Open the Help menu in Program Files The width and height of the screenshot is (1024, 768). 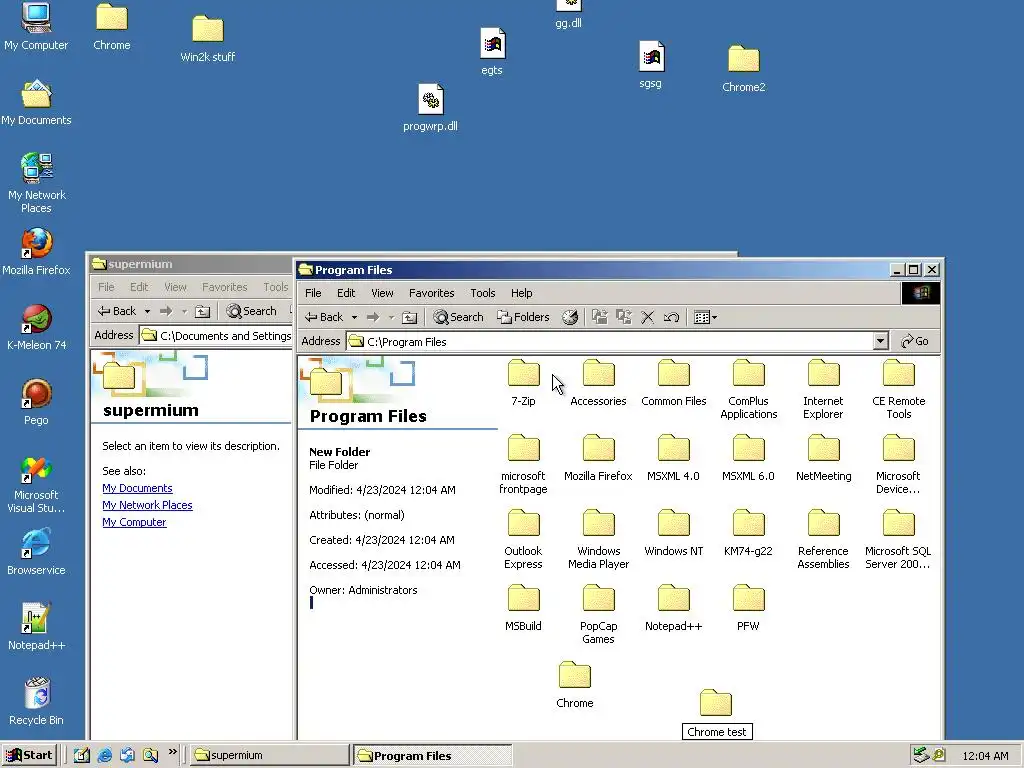click(x=521, y=293)
